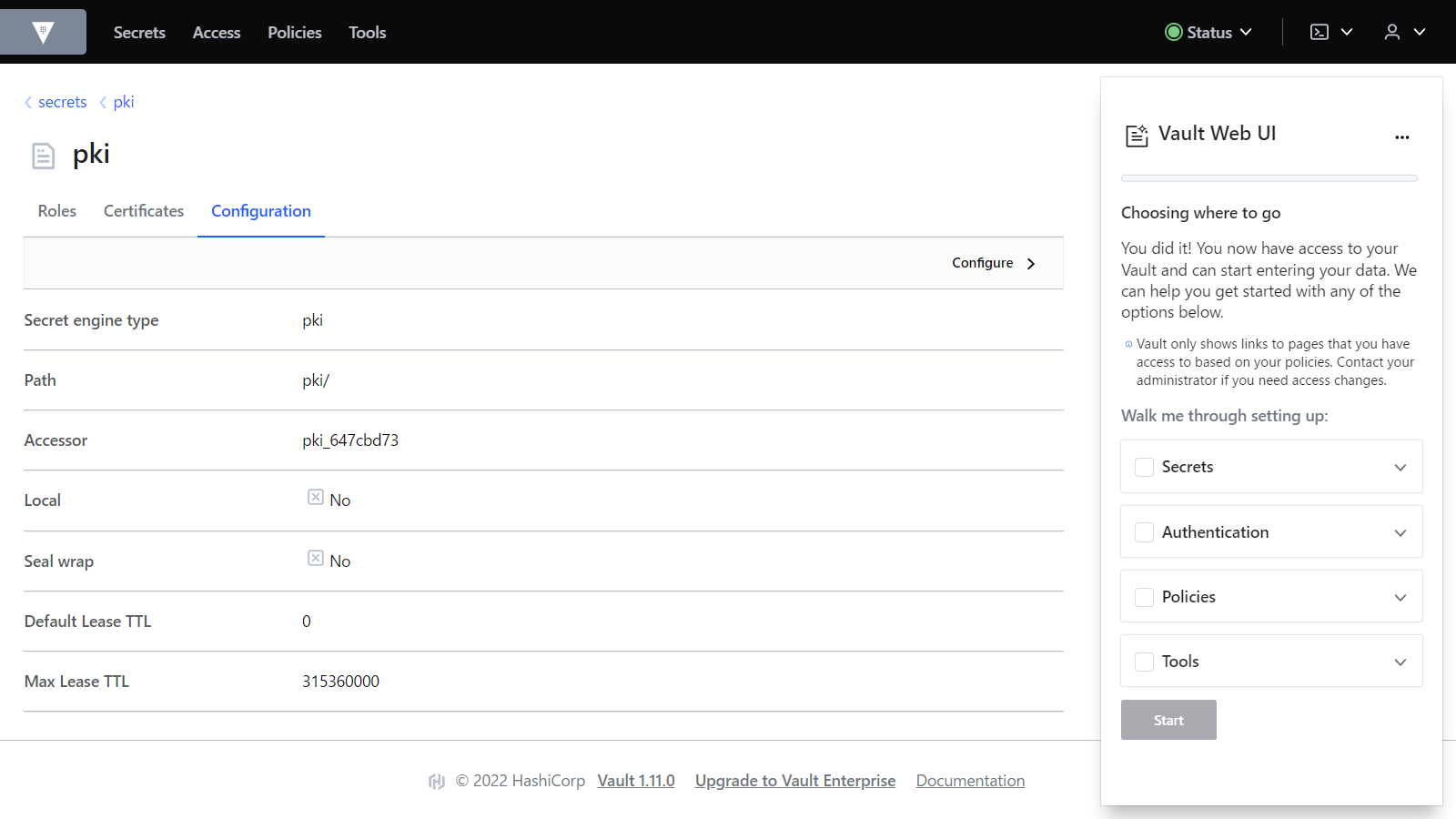Click the green Status indicator icon
Viewport: 1456px width, 819px height.
pyautogui.click(x=1174, y=33)
